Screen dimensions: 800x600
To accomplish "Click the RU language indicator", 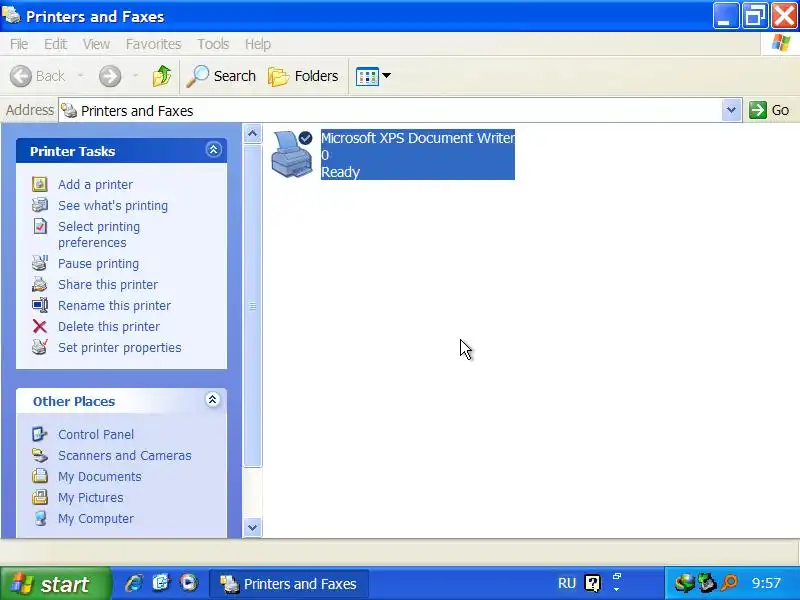I will [x=566, y=583].
